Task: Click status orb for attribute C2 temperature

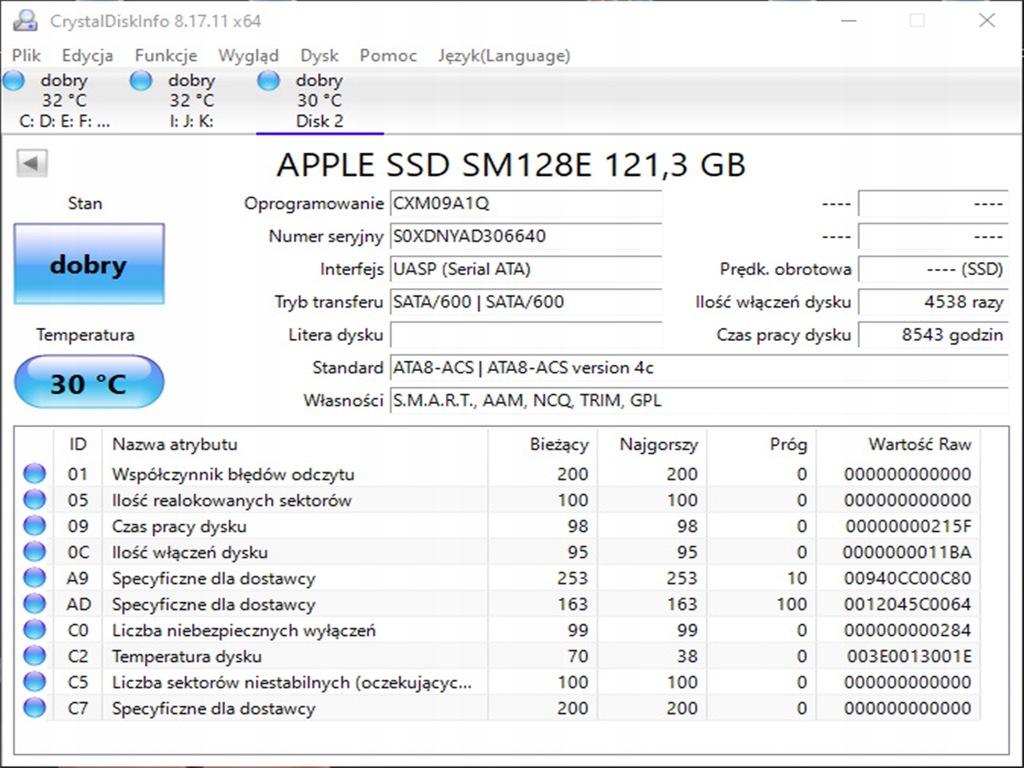Action: [35, 656]
